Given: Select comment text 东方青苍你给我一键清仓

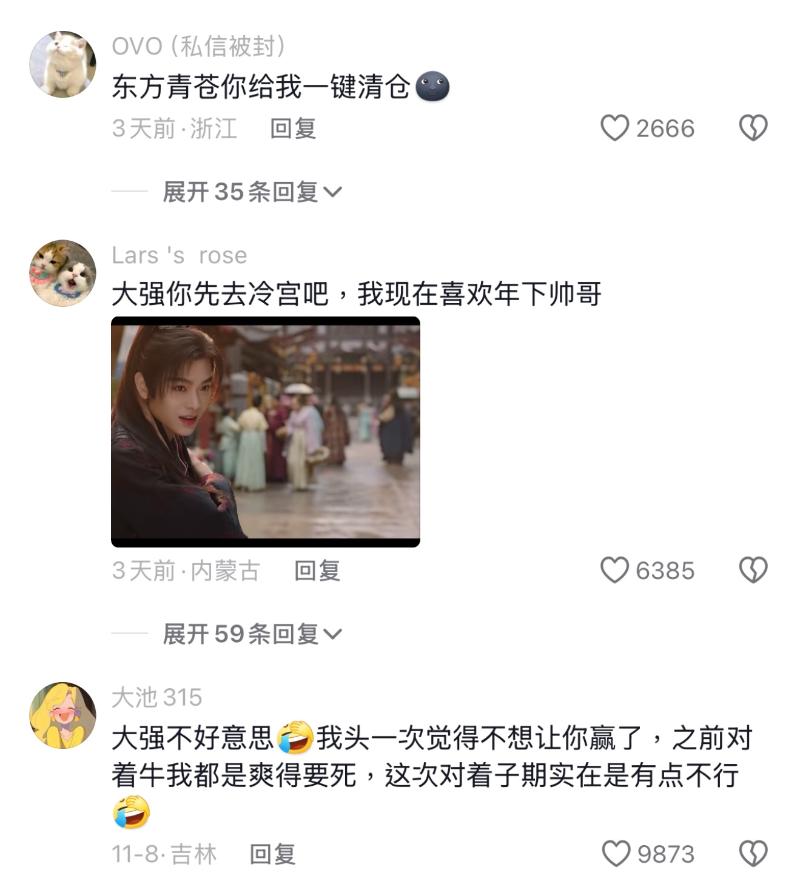Looking at the screenshot, I should click(x=260, y=87).
